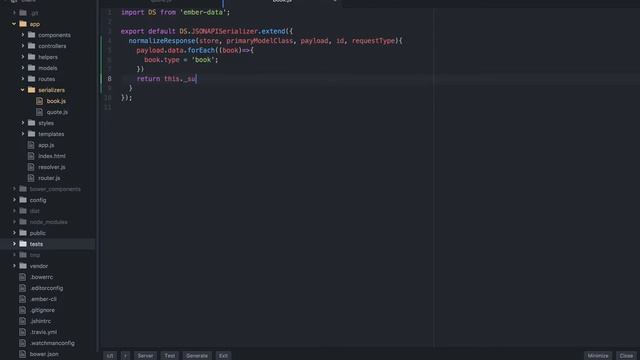Screen dimensions: 640x360
Task: Click the Exit button in bottom bar
Action: tap(223, 356)
